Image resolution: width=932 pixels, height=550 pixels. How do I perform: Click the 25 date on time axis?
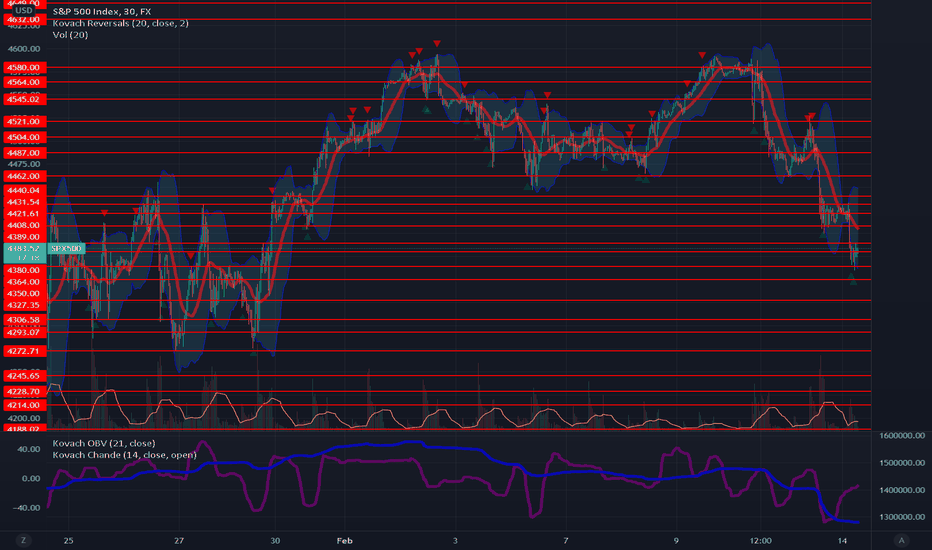point(68,540)
